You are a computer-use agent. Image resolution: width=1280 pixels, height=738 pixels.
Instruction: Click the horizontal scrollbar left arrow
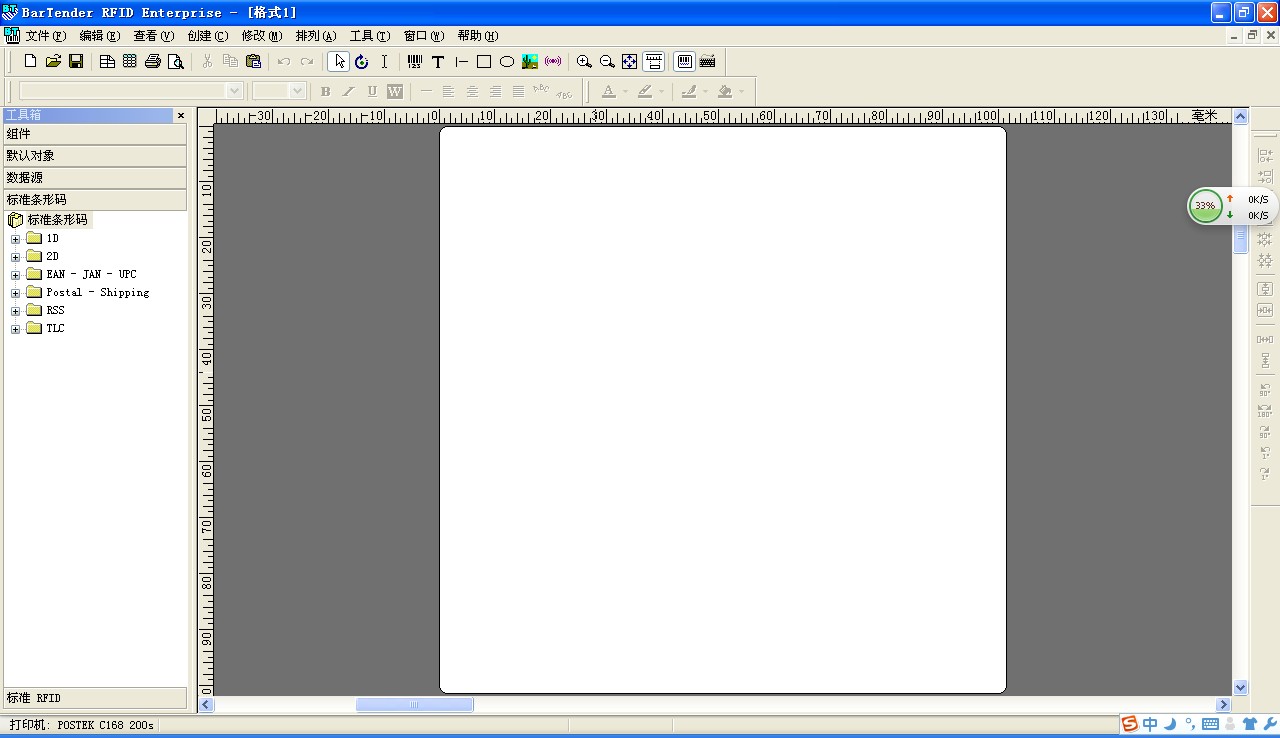207,705
